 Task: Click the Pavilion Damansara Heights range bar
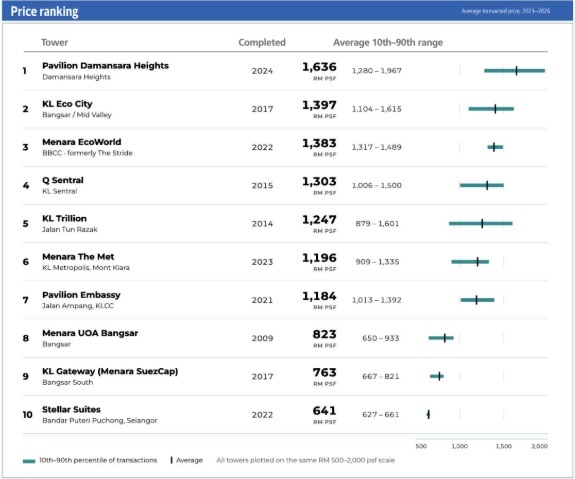(514, 70)
